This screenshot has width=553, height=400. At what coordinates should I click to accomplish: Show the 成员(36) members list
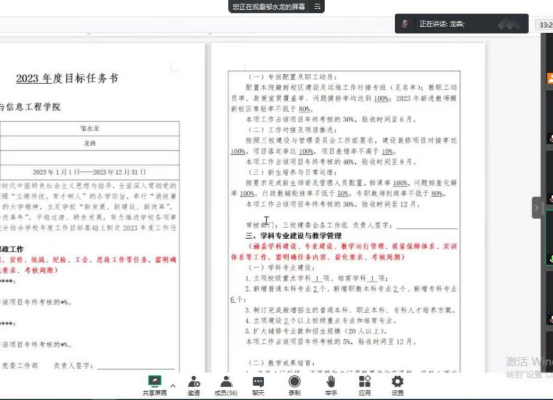226,386
